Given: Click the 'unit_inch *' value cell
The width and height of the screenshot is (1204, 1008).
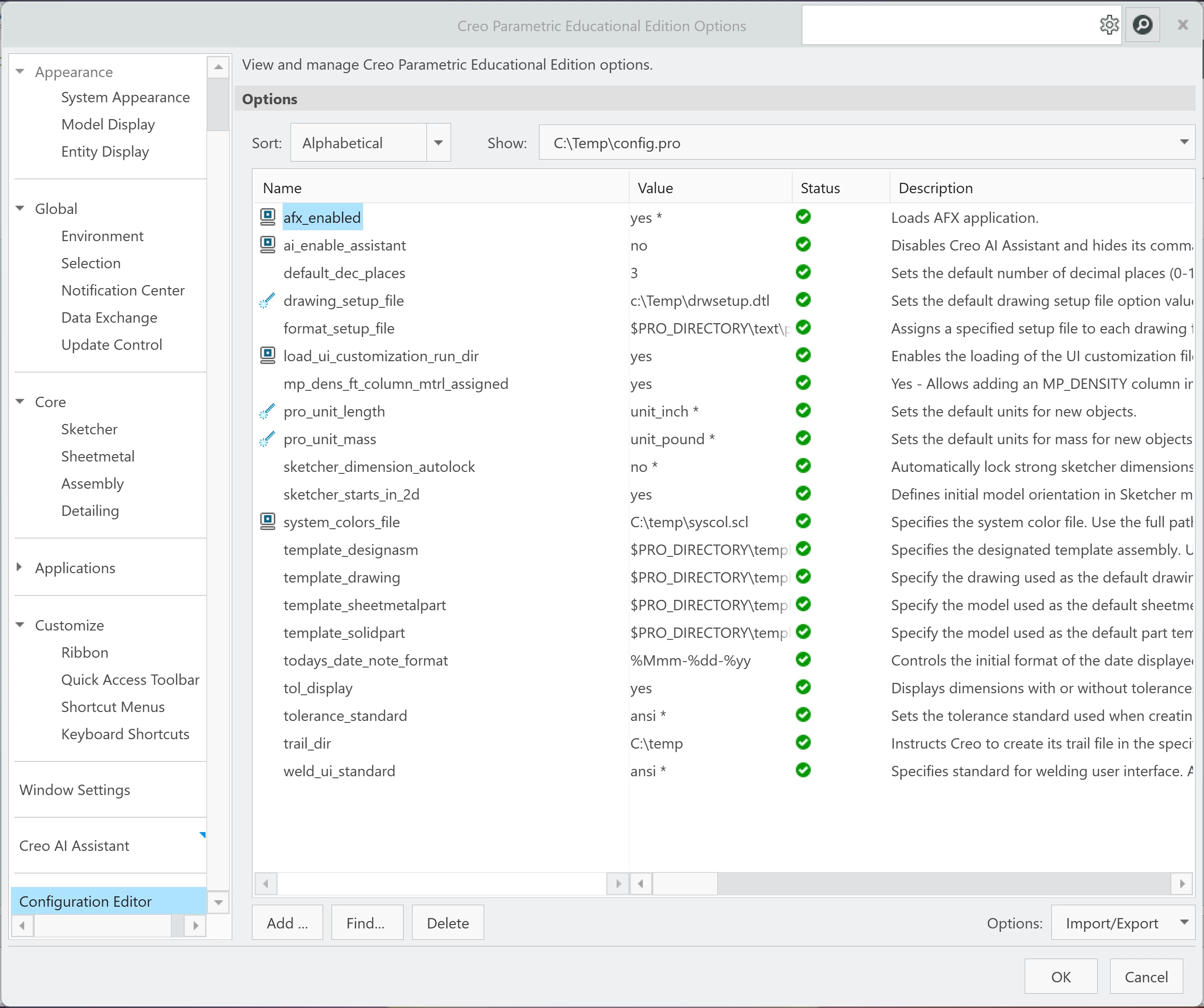Looking at the screenshot, I should (664, 411).
